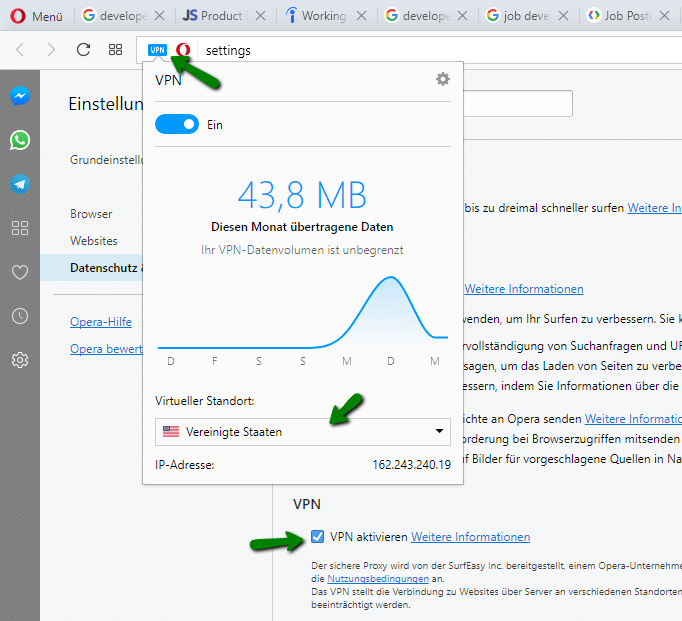The height and width of the screenshot is (621, 682).
Task: Go back with the back arrow
Action: [x=20, y=50]
